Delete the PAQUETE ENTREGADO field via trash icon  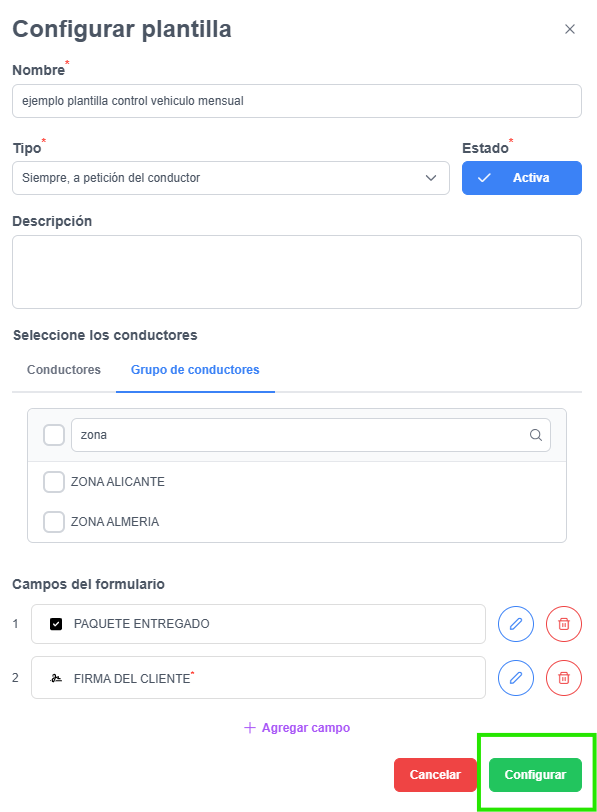[564, 624]
